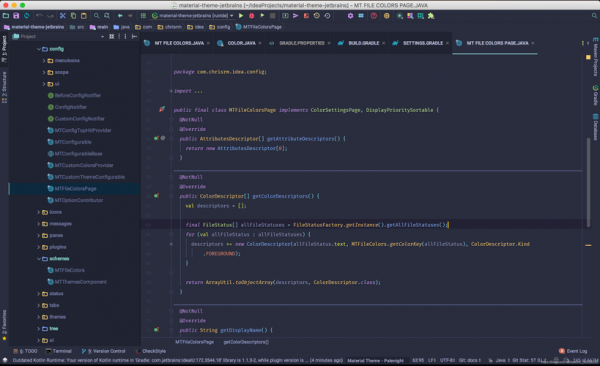Click the Paste clipboard icon
Image resolution: width=600 pixels, height=366 pixels.
(83, 16)
